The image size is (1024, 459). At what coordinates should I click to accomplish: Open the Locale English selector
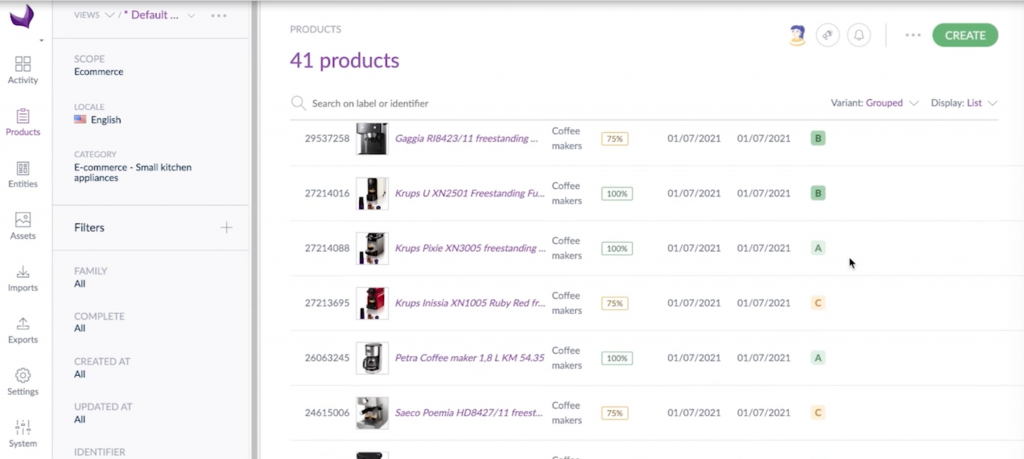coord(97,114)
